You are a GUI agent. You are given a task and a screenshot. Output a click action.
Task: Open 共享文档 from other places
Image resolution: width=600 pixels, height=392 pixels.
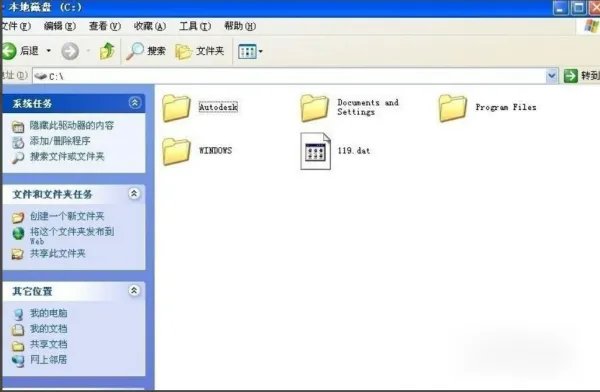click(49, 344)
